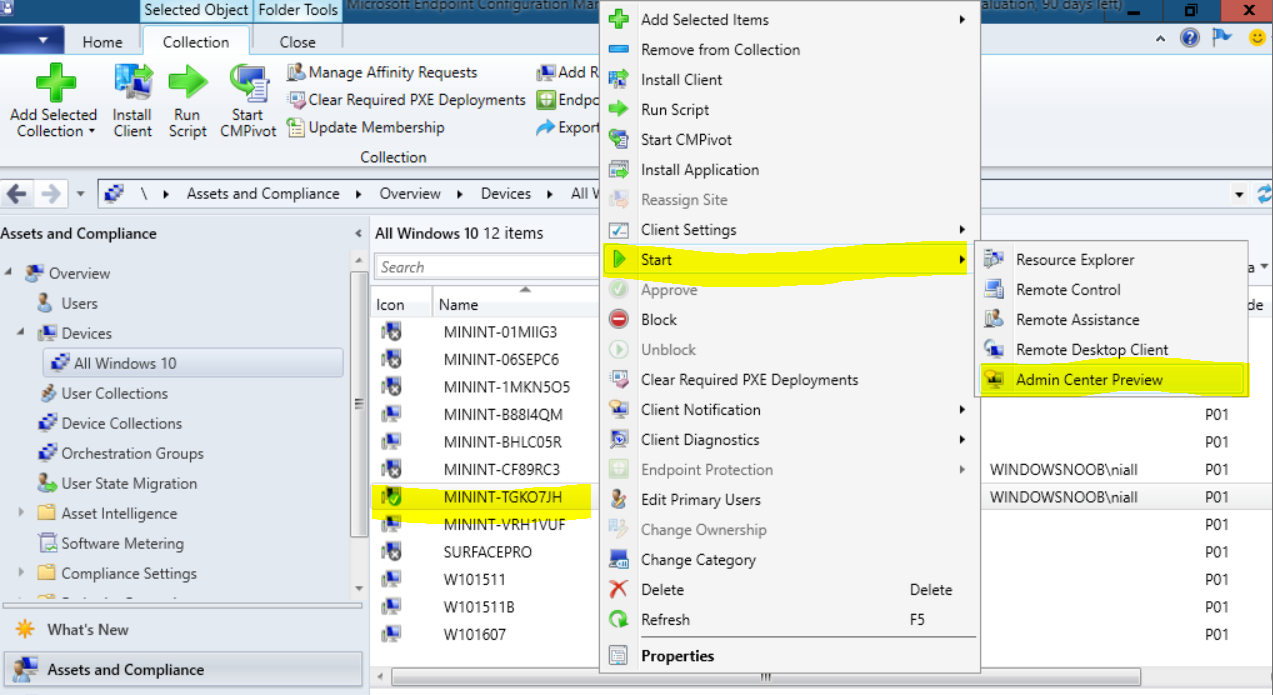
Task: Collapse the Assets and Compliance pane arrow
Action: (x=358, y=234)
